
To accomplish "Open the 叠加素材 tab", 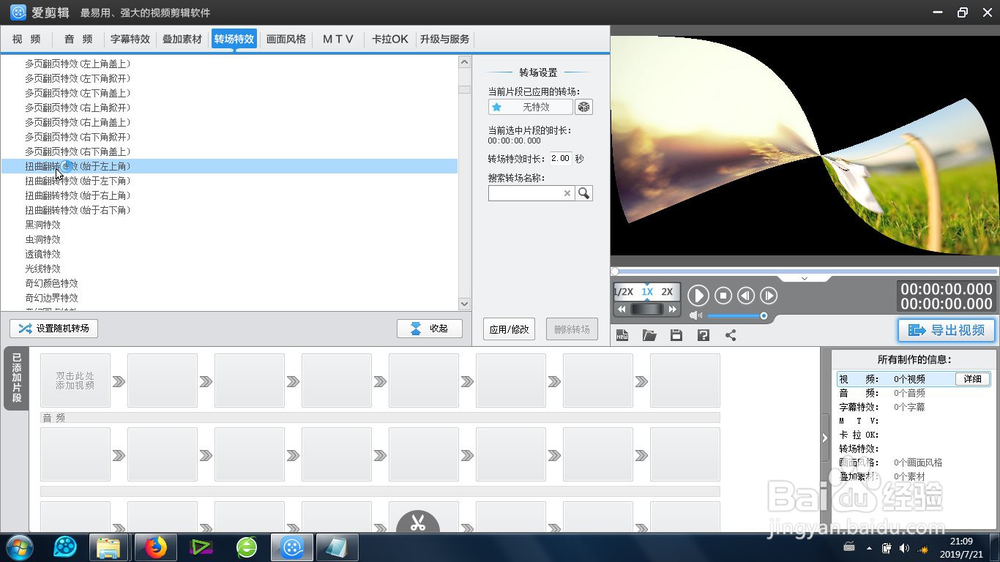I will pyautogui.click(x=182, y=39).
